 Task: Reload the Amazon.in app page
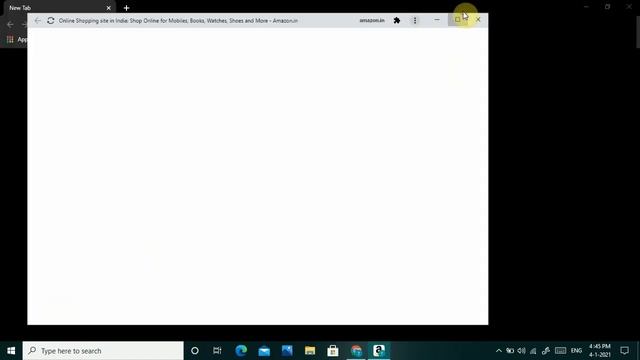pyautogui.click(x=51, y=20)
